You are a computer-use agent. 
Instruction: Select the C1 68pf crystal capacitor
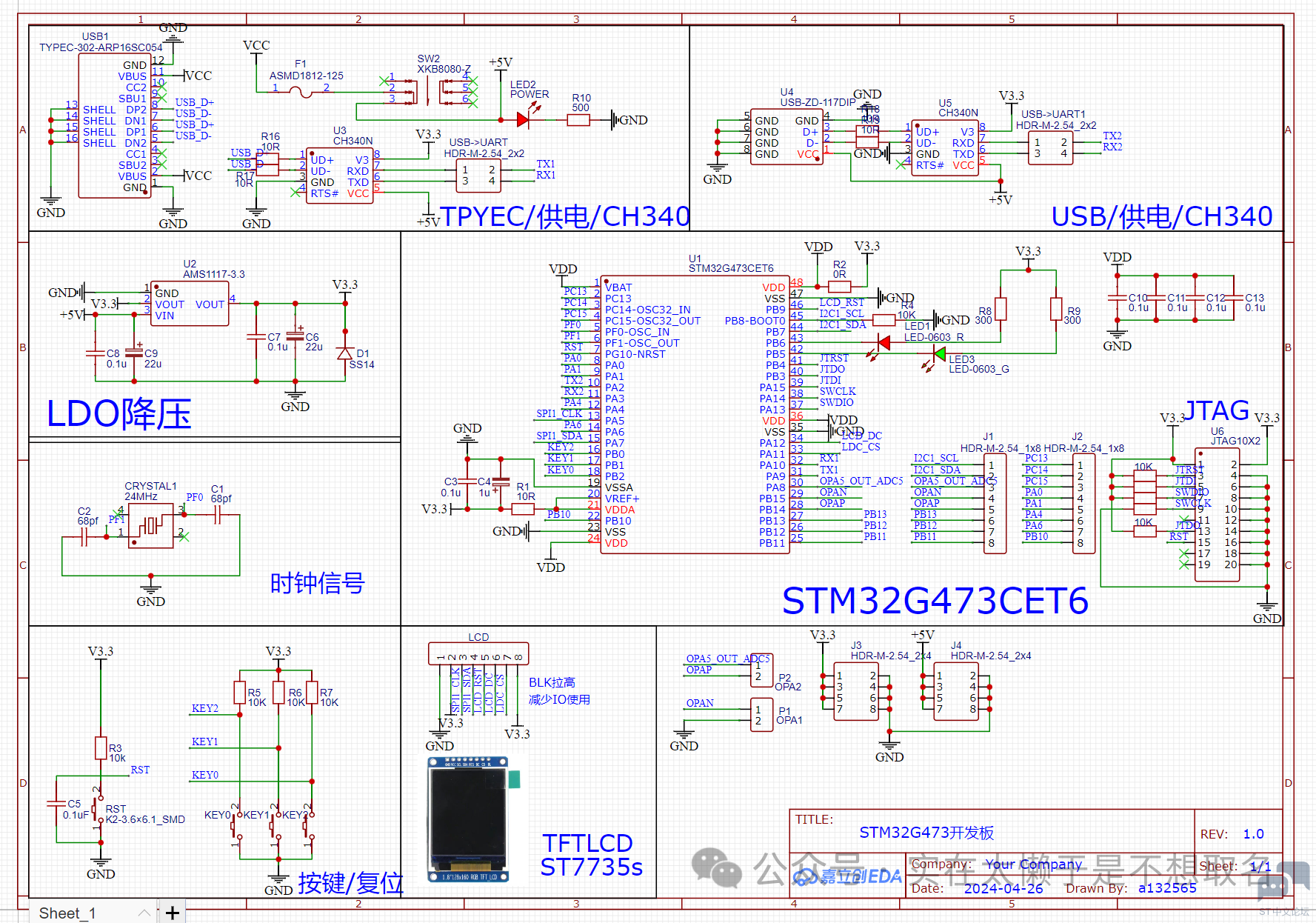(217, 515)
